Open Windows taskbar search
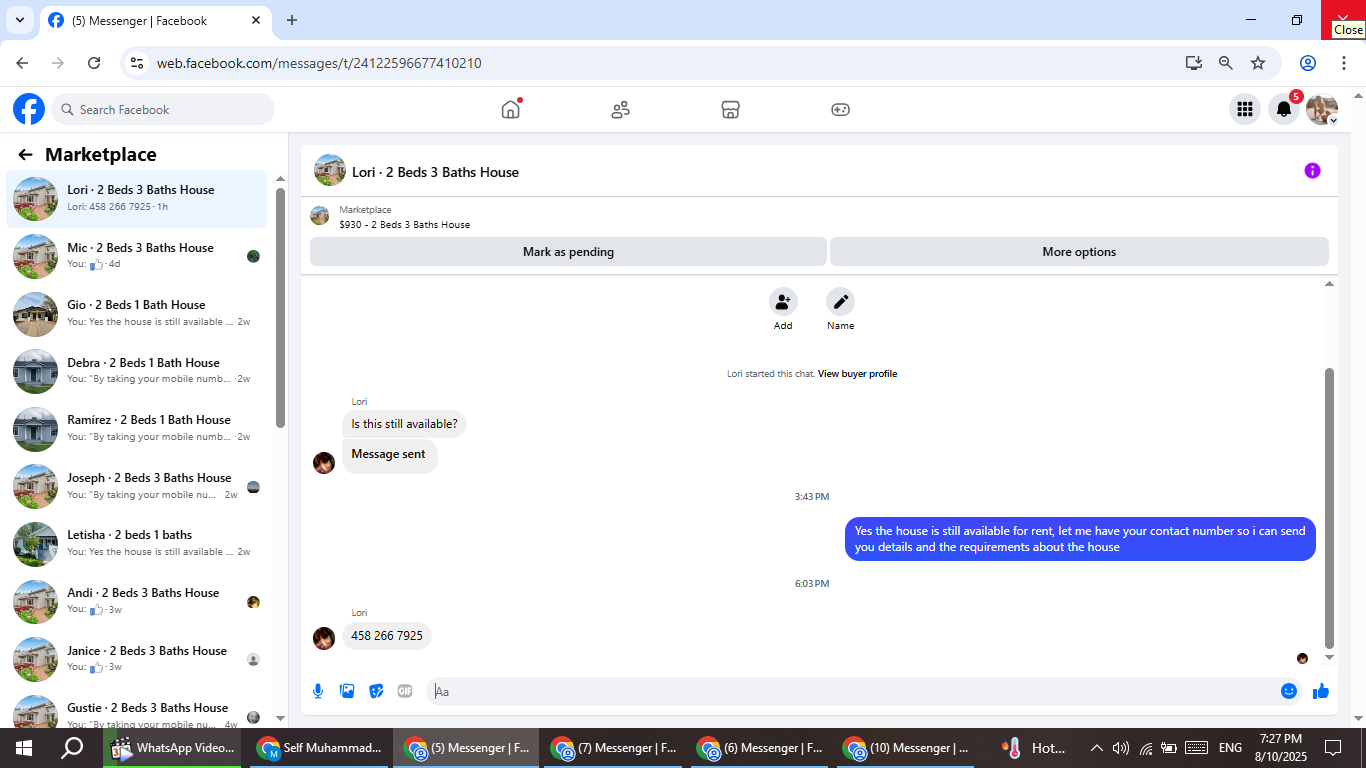The width and height of the screenshot is (1366, 768). point(72,748)
